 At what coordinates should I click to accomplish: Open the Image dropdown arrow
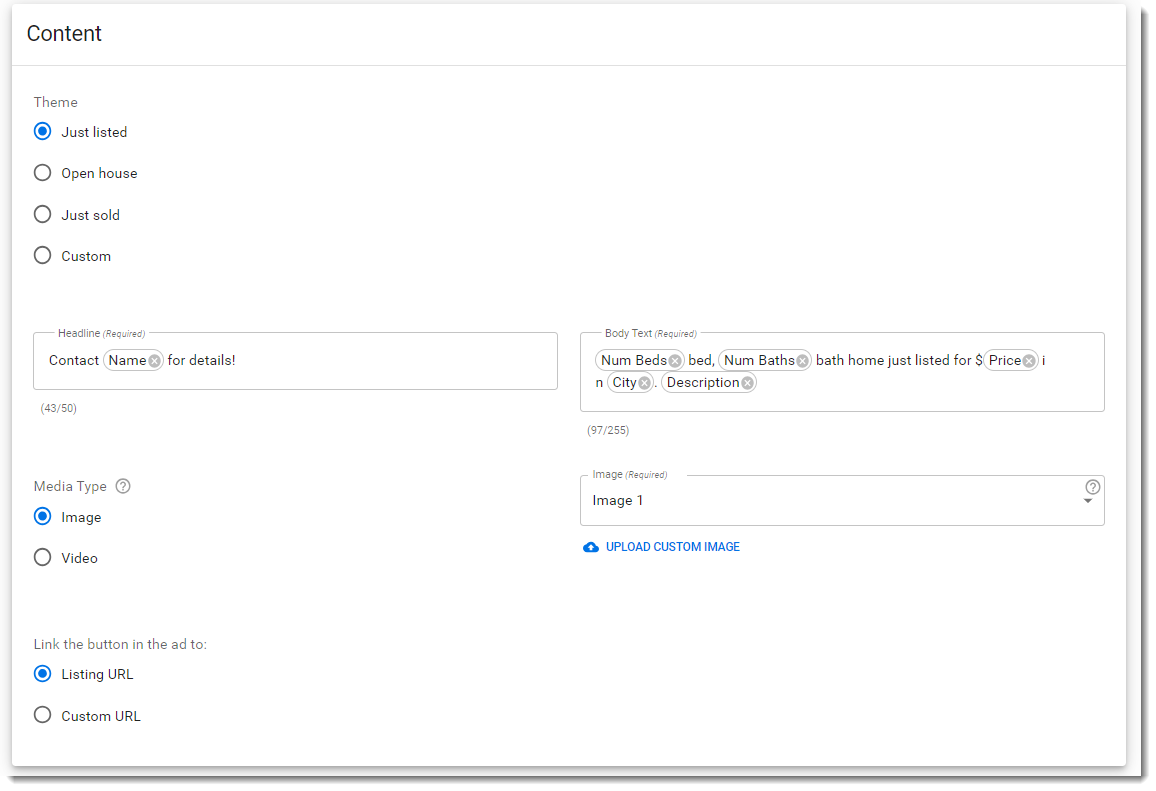click(x=1088, y=502)
